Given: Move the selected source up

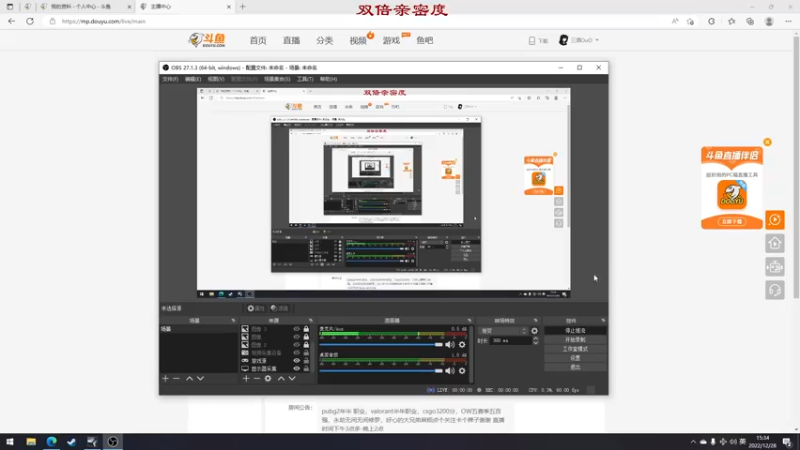Looking at the screenshot, I should click(x=281, y=379).
